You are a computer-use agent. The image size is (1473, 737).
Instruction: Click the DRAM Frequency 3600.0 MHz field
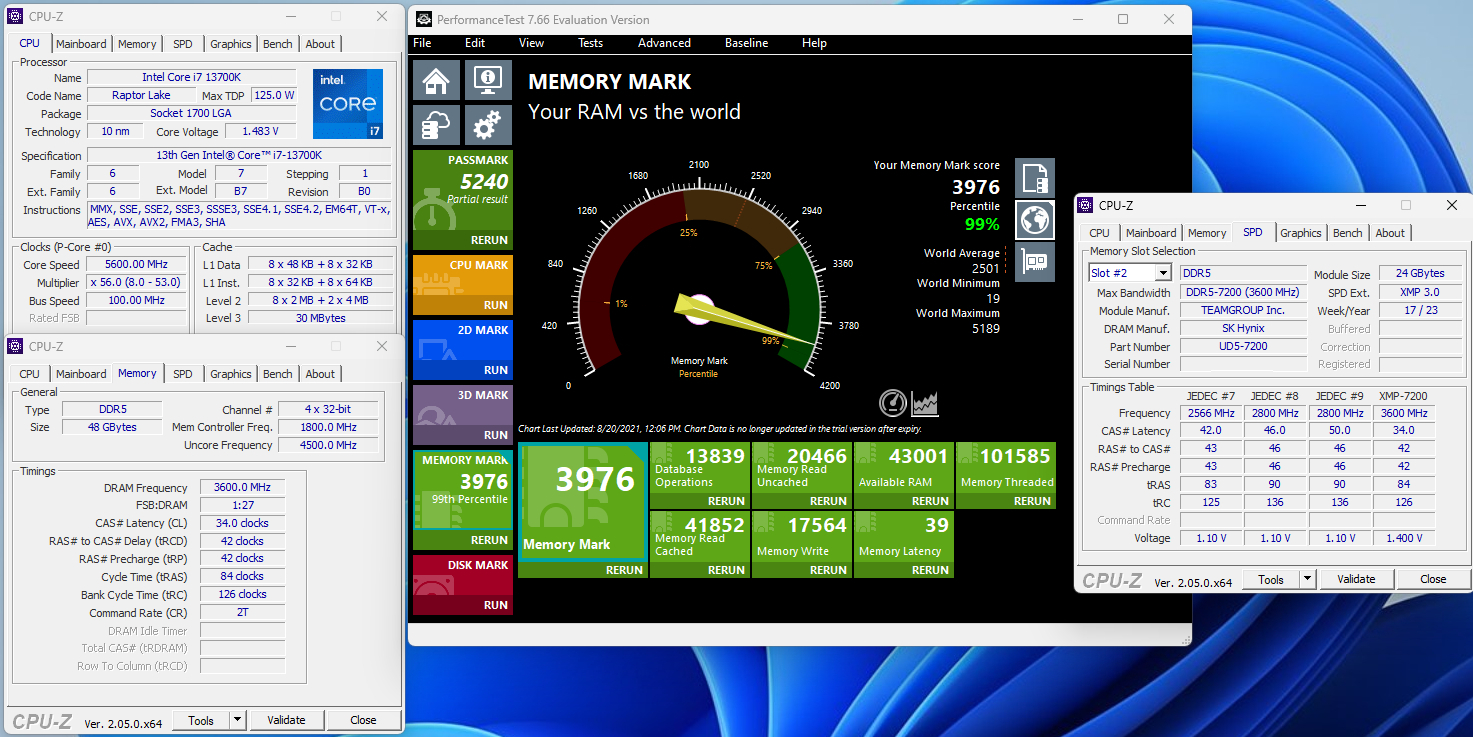242,487
